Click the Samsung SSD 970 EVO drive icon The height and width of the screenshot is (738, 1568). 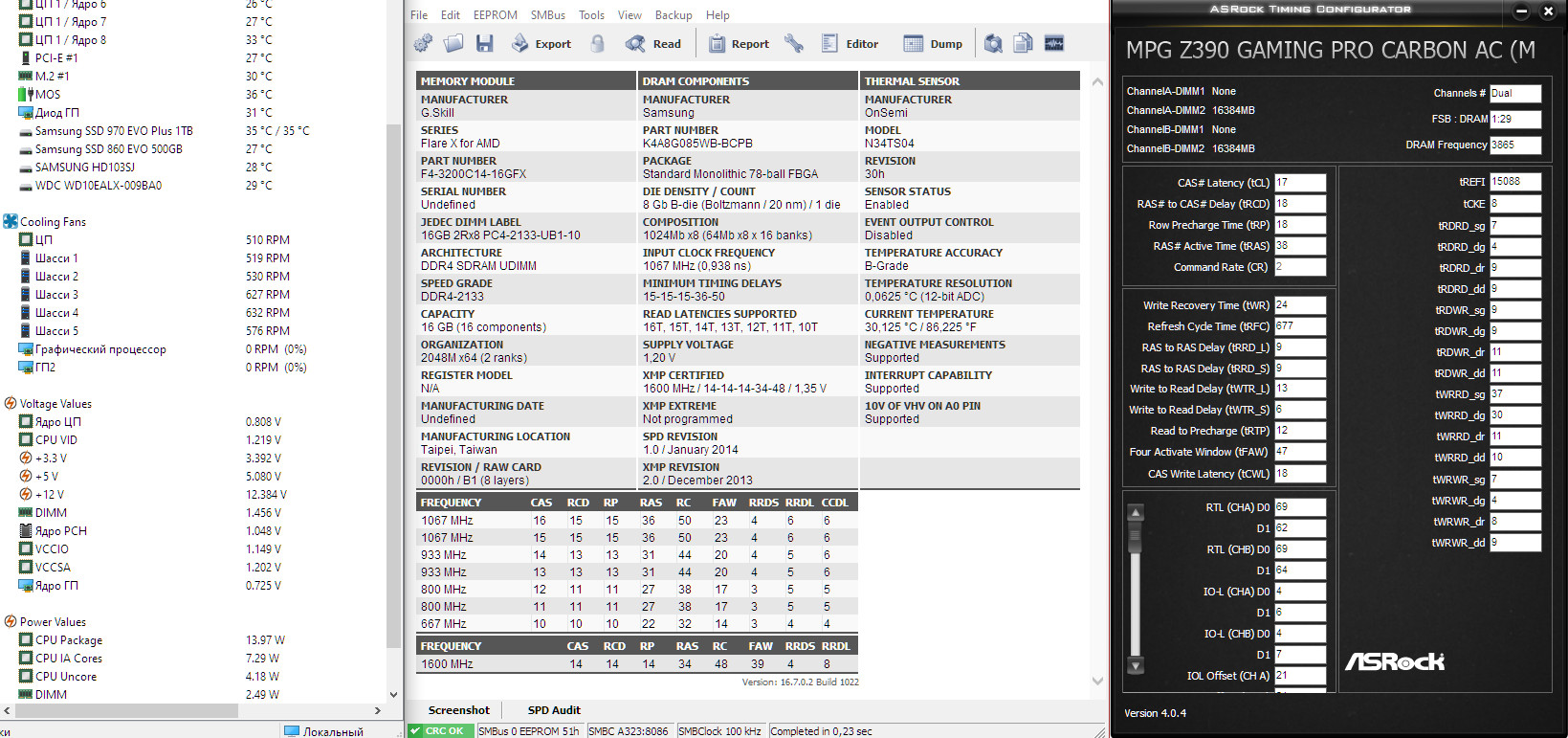[26, 131]
